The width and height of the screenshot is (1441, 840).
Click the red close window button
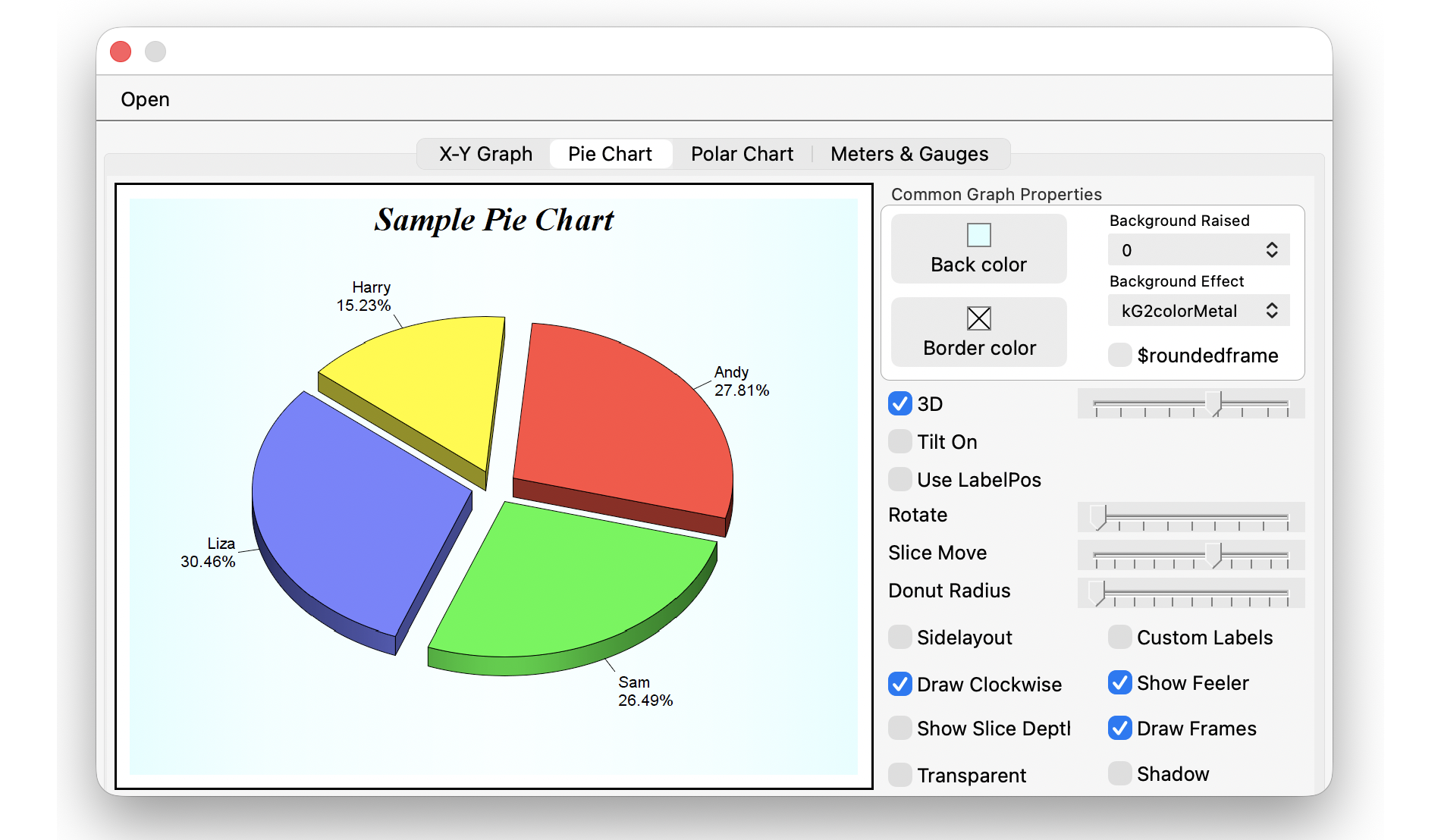pos(121,52)
